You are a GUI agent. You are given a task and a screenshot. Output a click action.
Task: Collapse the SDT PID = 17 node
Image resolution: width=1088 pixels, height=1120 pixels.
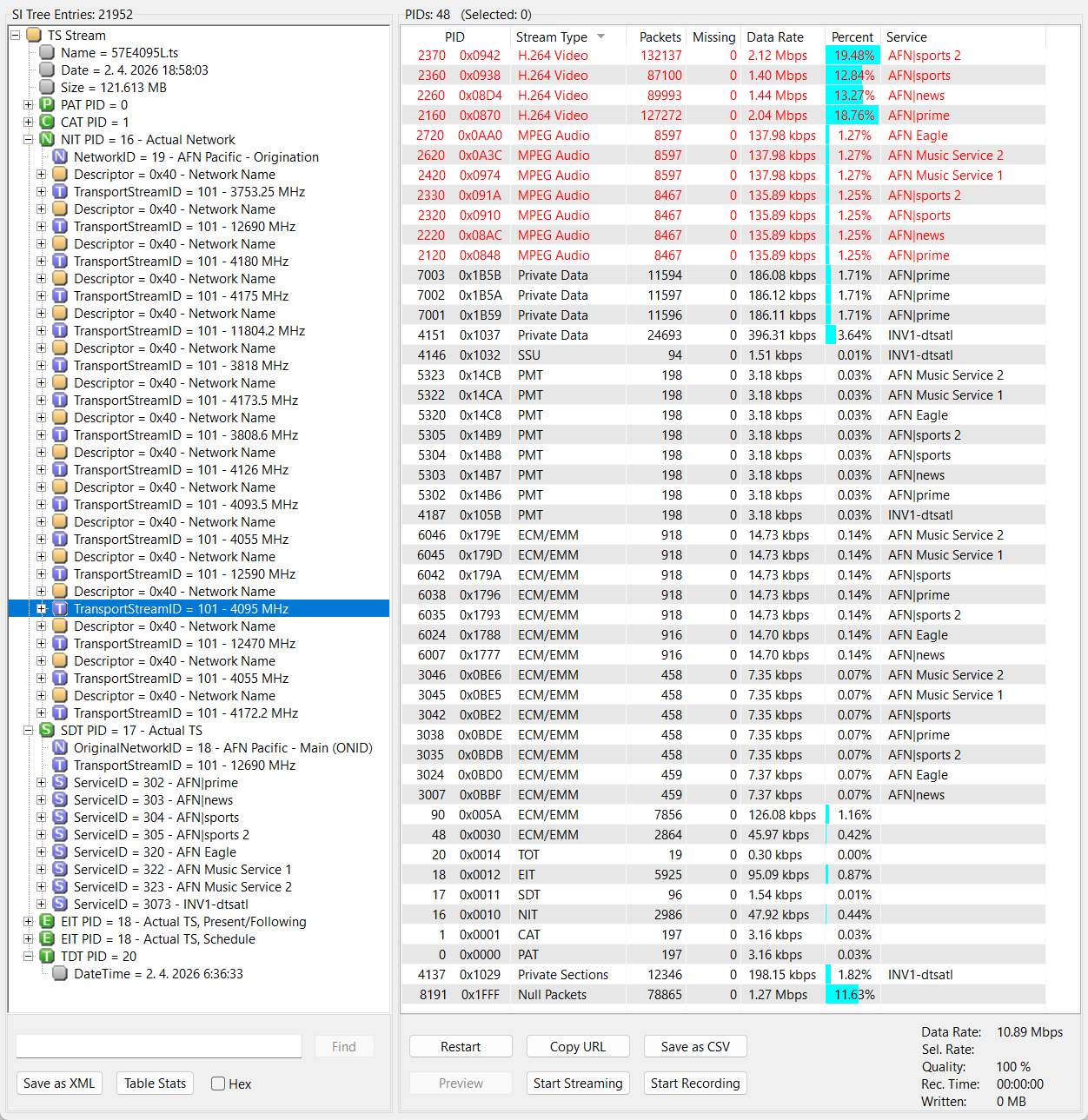pos(28,731)
